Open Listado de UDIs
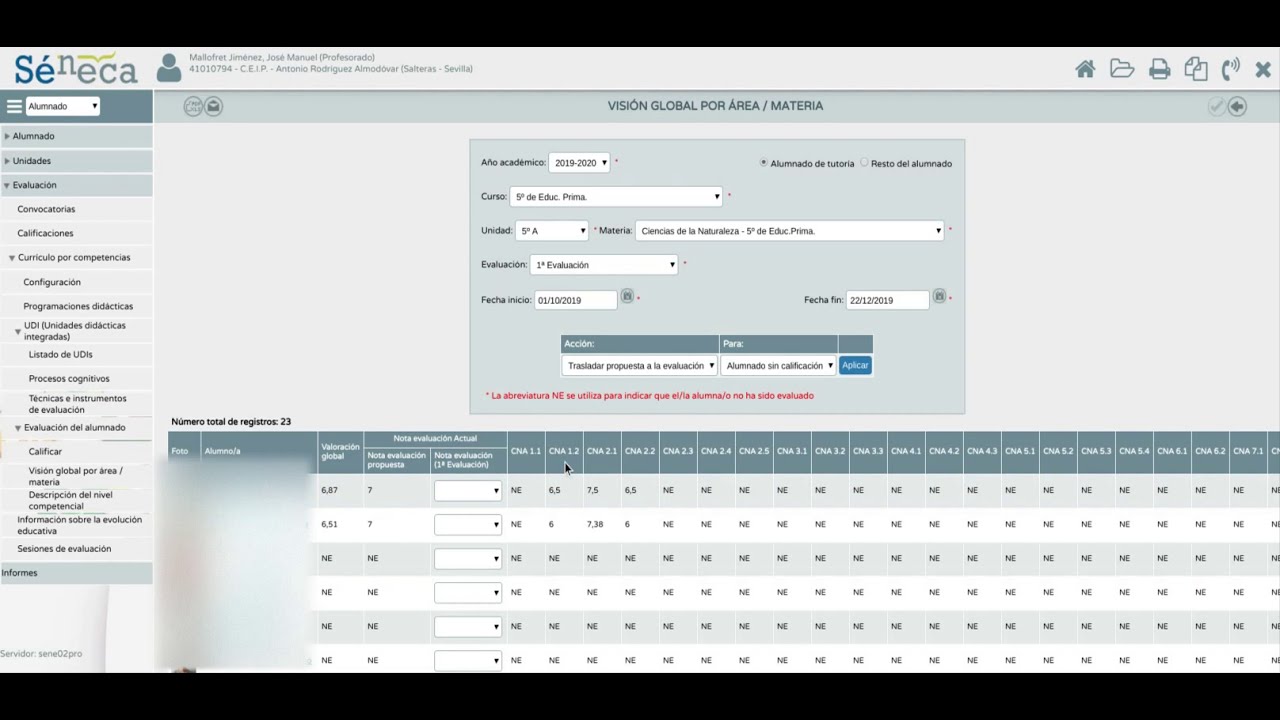This screenshot has height=720, width=1280. (x=61, y=355)
